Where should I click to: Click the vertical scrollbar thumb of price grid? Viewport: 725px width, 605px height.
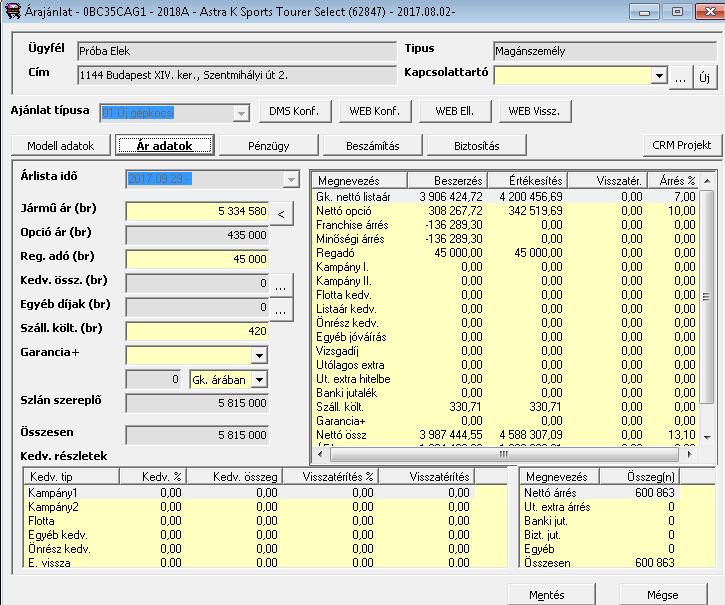(707, 297)
